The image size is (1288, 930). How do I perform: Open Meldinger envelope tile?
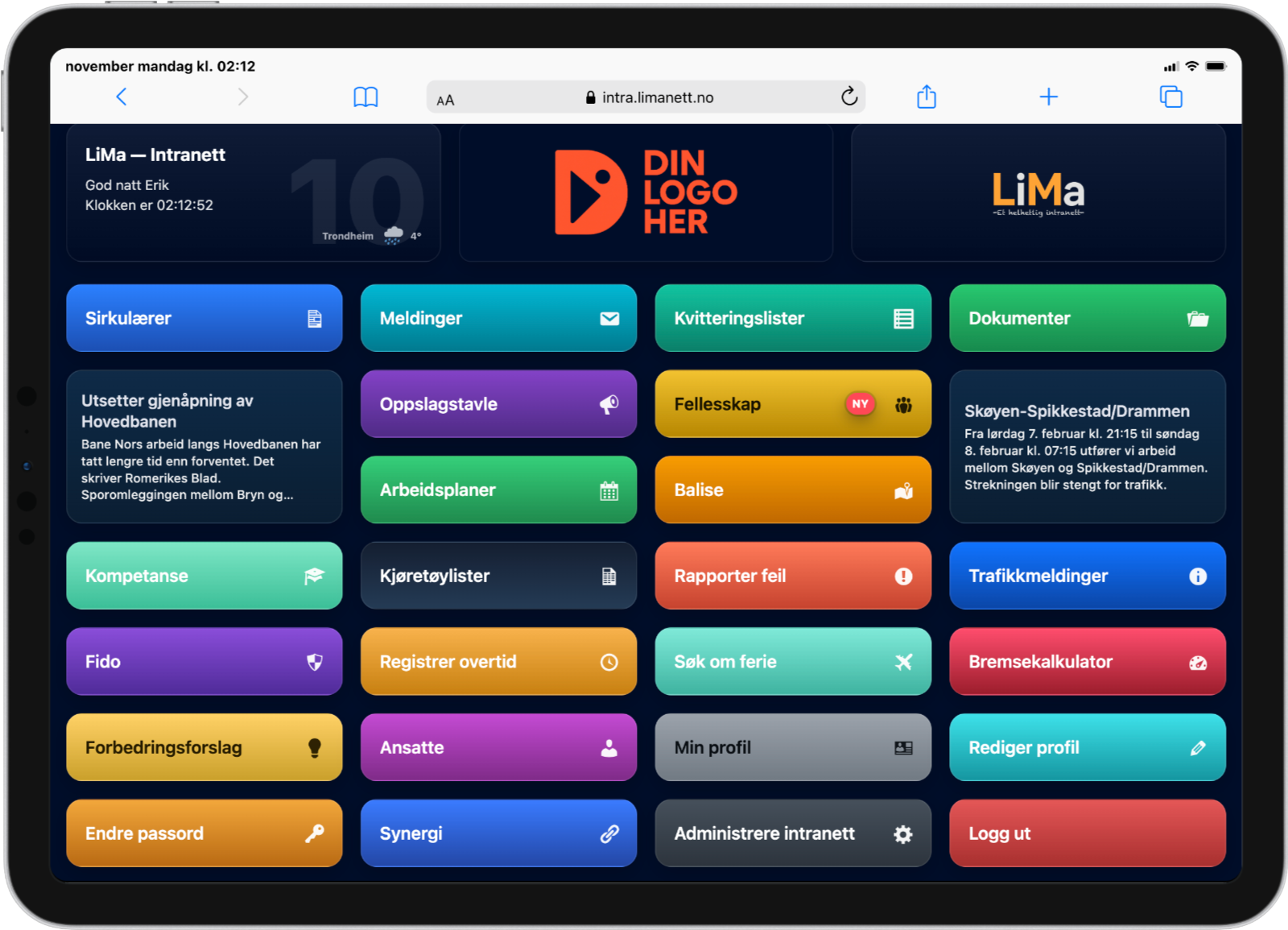(498, 318)
